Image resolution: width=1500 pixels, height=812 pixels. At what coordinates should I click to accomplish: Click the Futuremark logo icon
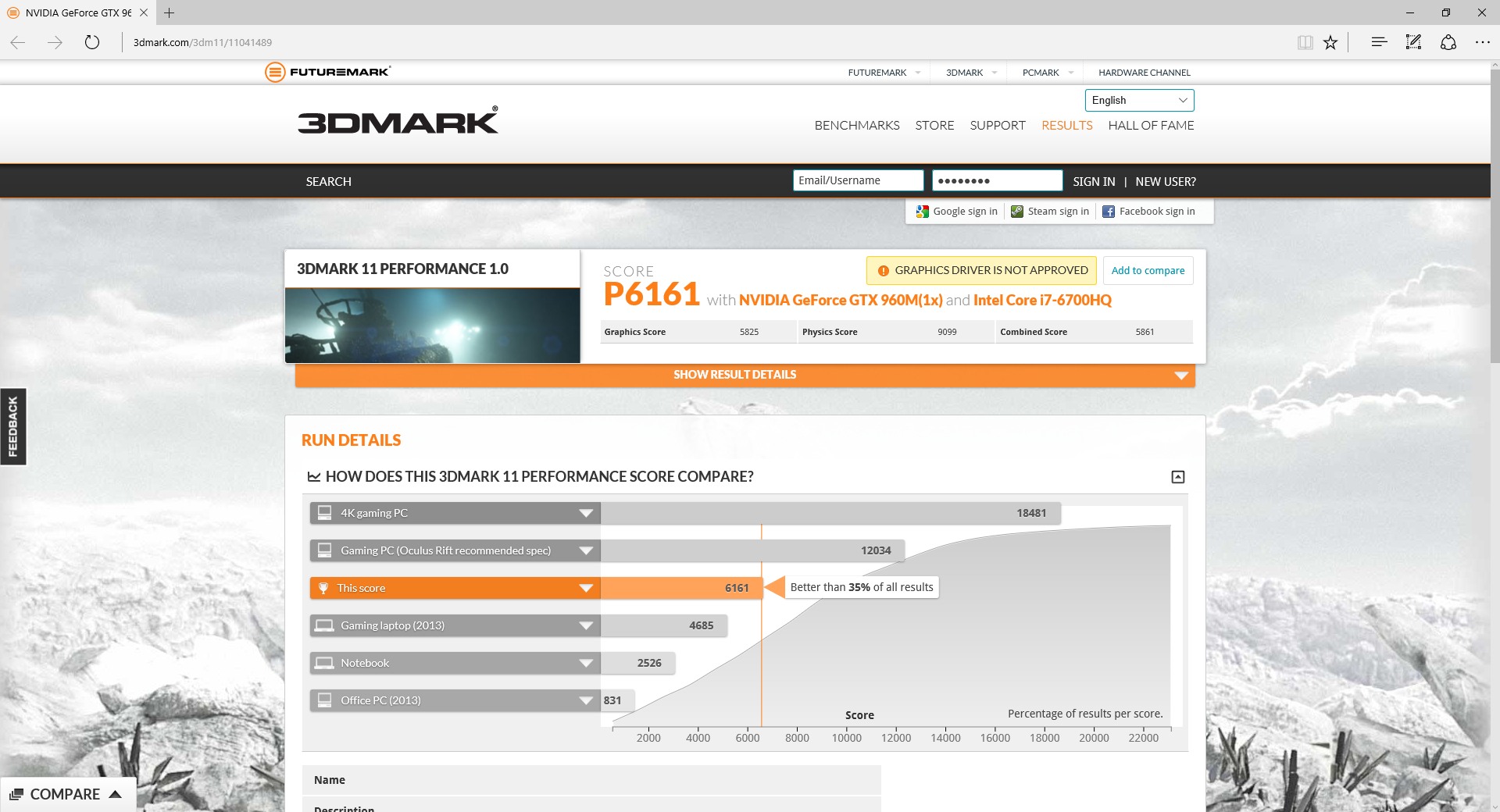coord(275,72)
